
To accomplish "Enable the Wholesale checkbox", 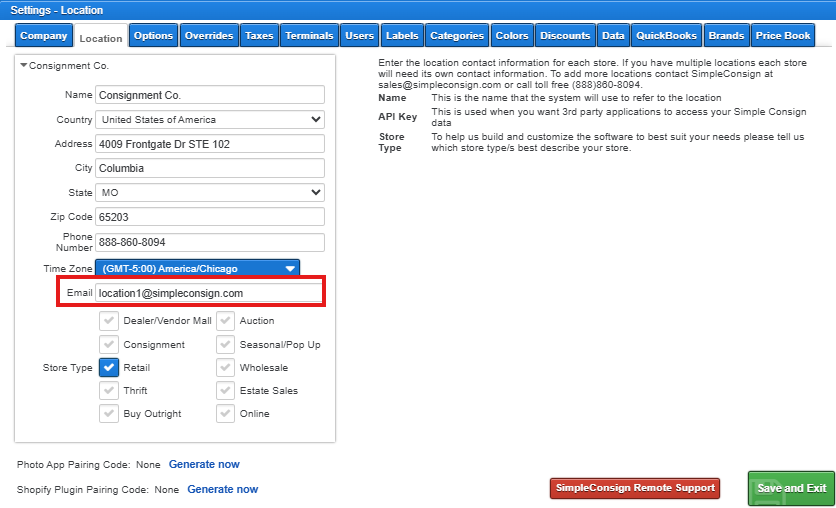I will [x=226, y=368].
